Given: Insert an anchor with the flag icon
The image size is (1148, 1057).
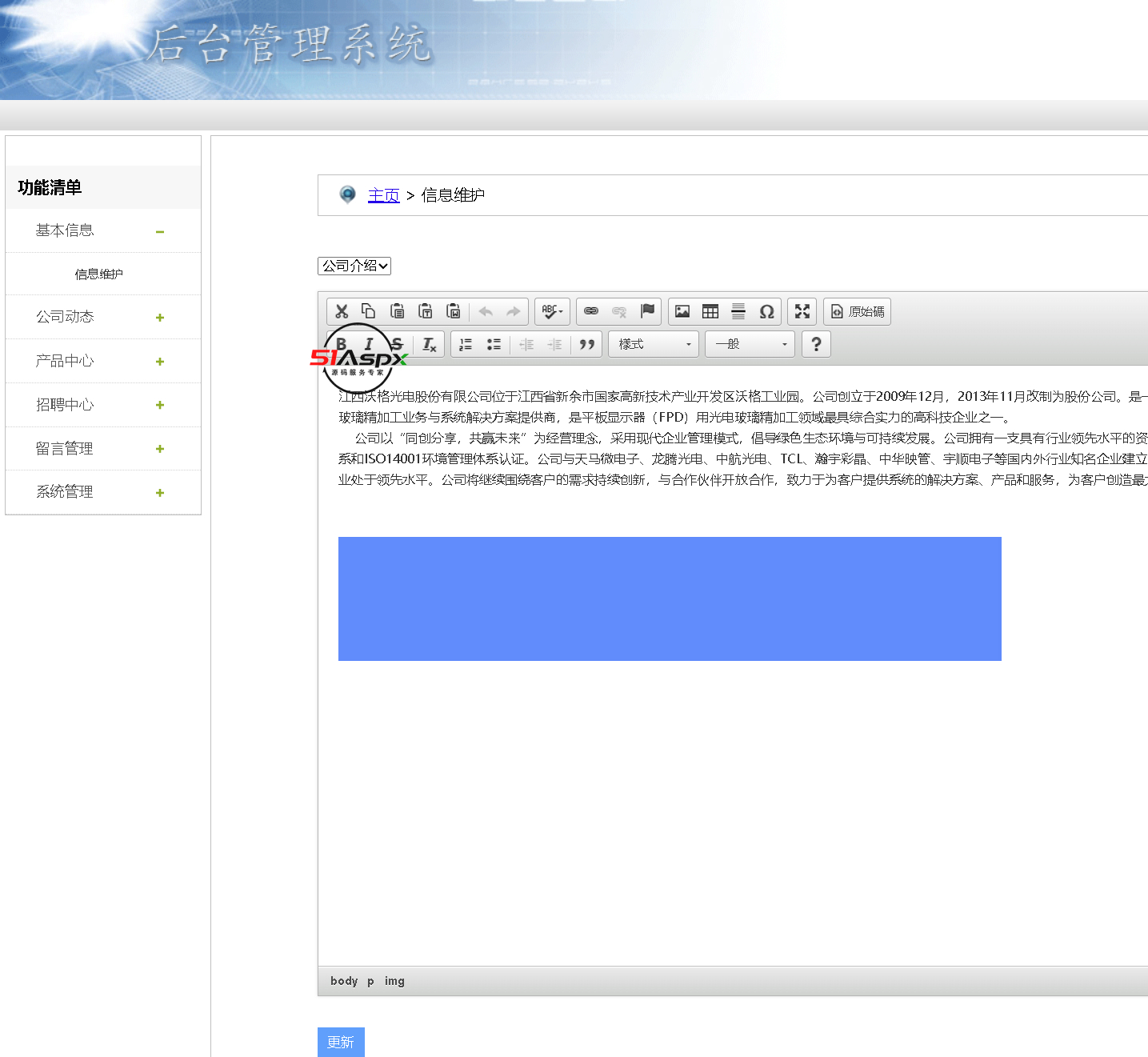Looking at the screenshot, I should (647, 311).
